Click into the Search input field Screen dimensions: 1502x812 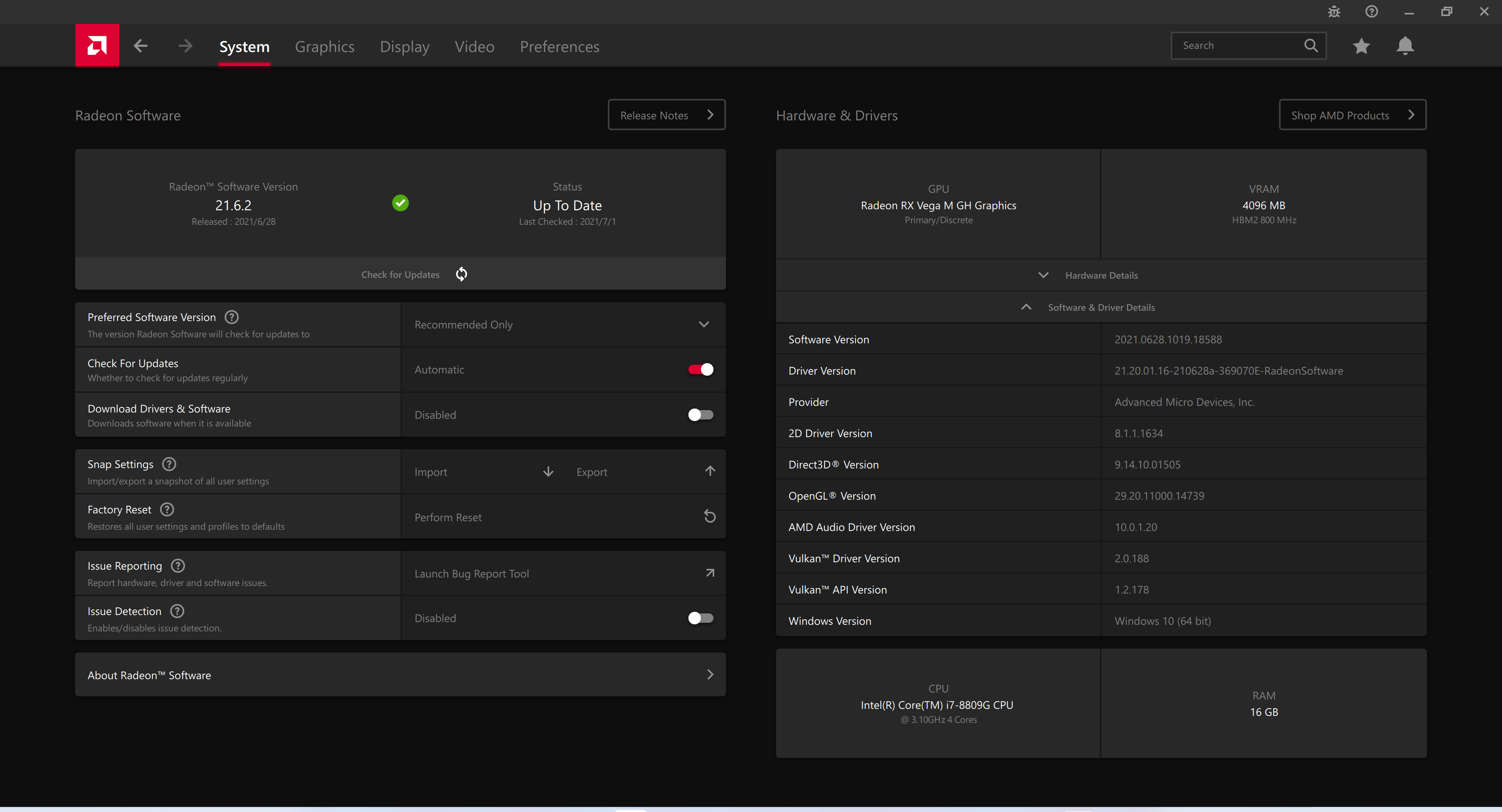[x=1236, y=45]
